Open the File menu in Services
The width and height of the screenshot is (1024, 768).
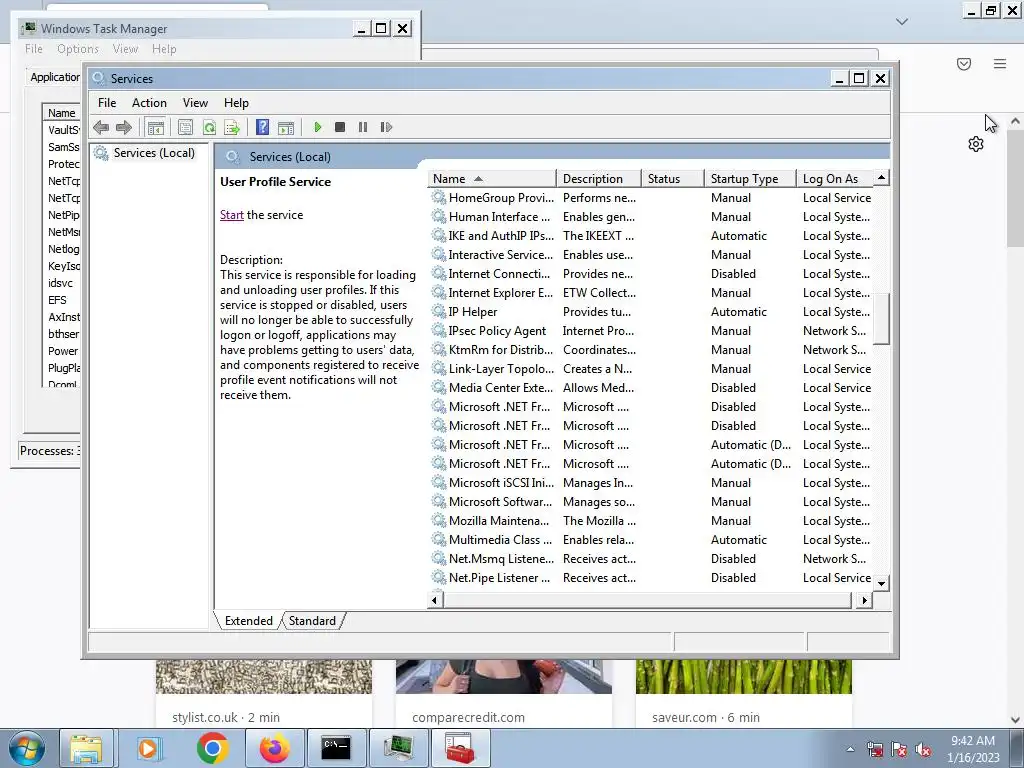(x=107, y=103)
